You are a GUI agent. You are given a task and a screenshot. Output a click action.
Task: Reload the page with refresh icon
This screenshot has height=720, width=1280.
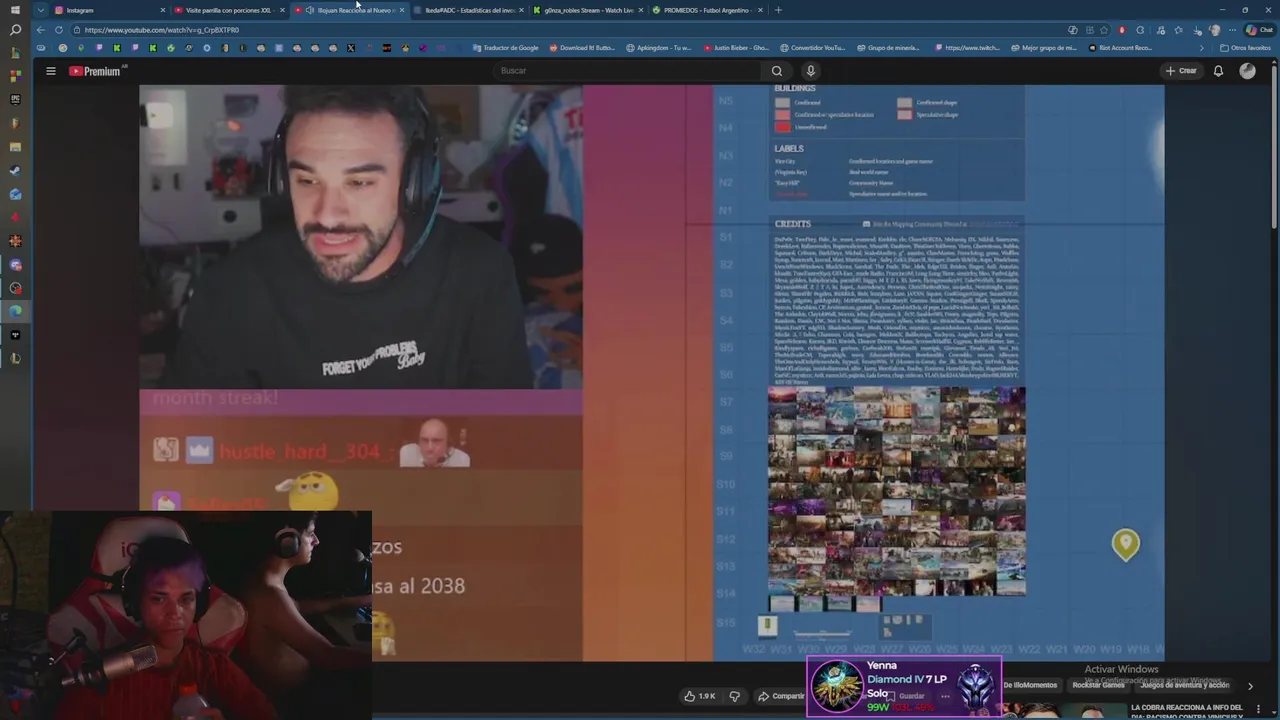click(59, 30)
